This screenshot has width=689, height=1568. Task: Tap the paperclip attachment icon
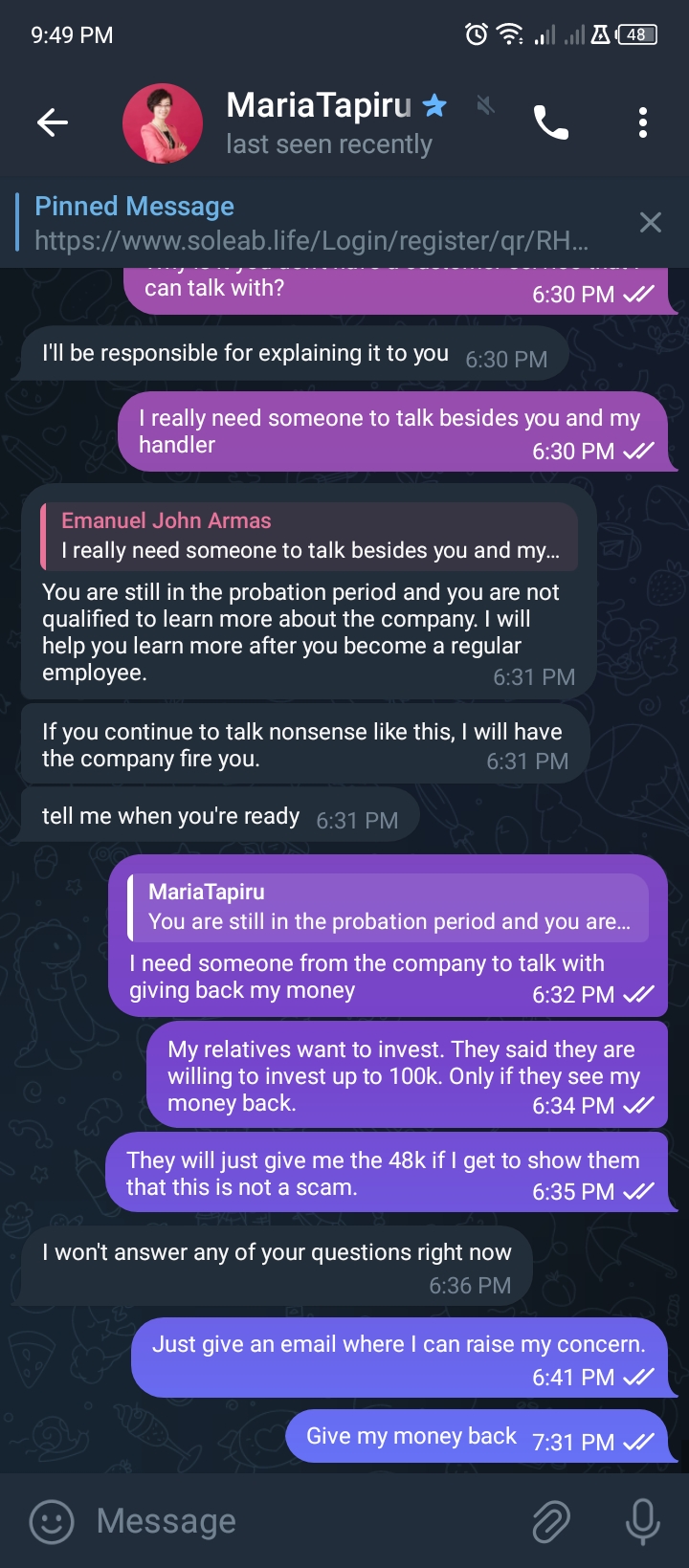click(550, 1521)
